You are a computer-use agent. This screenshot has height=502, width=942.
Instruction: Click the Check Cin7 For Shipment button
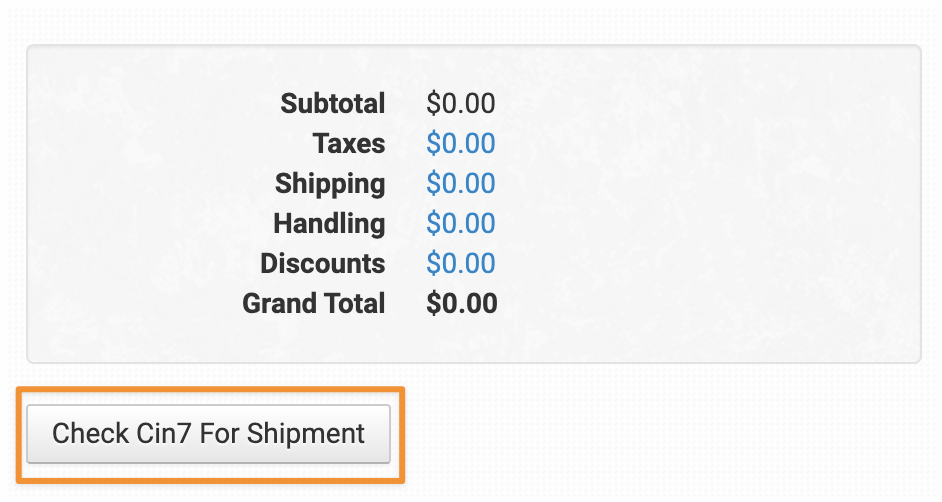(x=208, y=434)
